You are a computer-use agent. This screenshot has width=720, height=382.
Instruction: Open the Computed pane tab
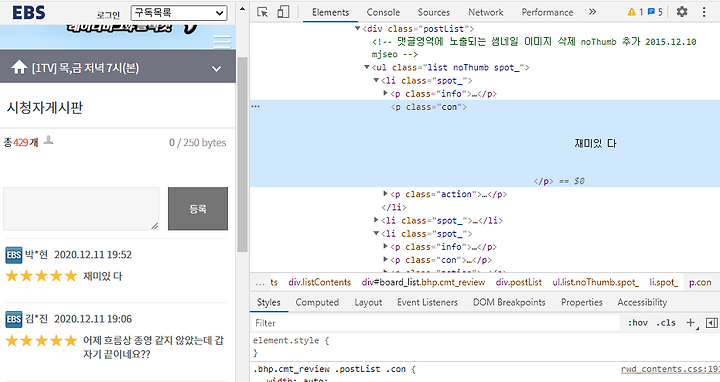coord(317,302)
